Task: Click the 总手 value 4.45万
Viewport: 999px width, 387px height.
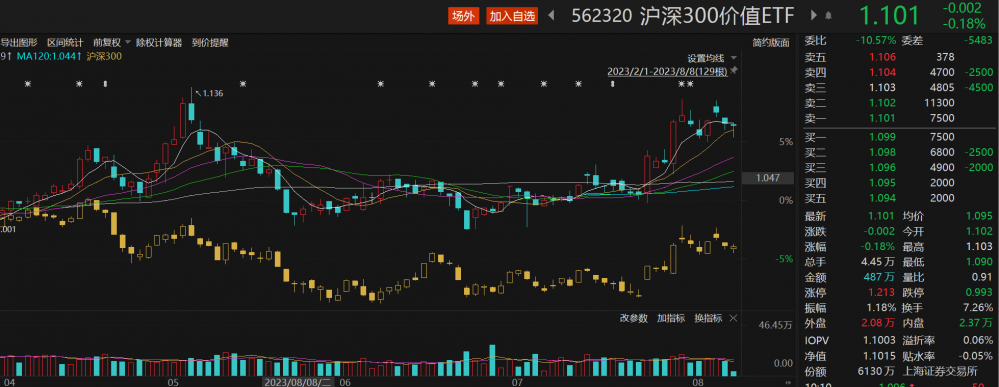Action: pos(879,261)
